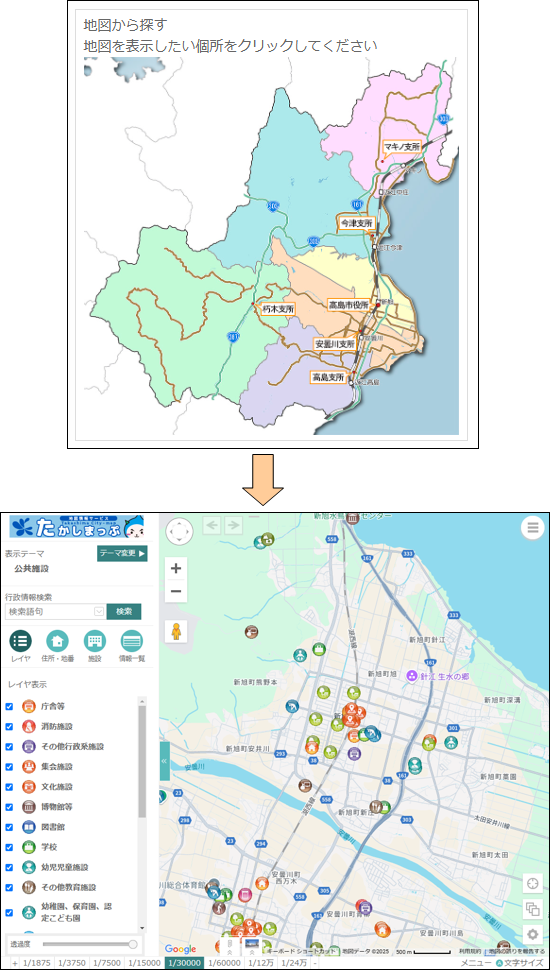This screenshot has height=970, width=550.
Task: Open the テーマ変更 theme switcher
Action: 122,554
